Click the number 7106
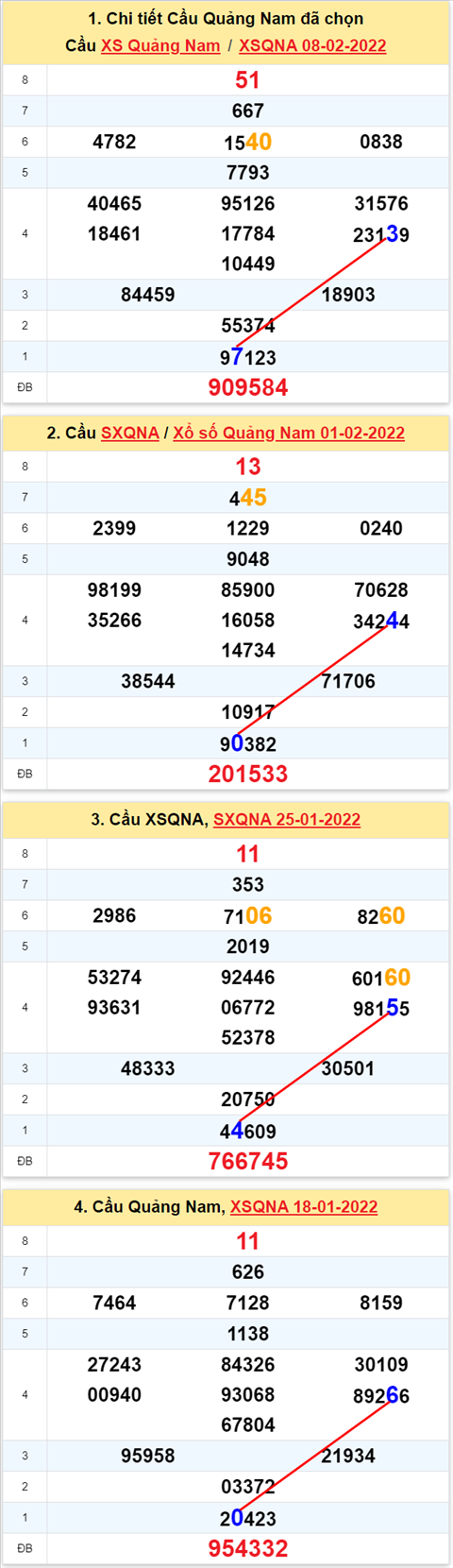Screen dimensions: 453x1568 click(x=248, y=915)
